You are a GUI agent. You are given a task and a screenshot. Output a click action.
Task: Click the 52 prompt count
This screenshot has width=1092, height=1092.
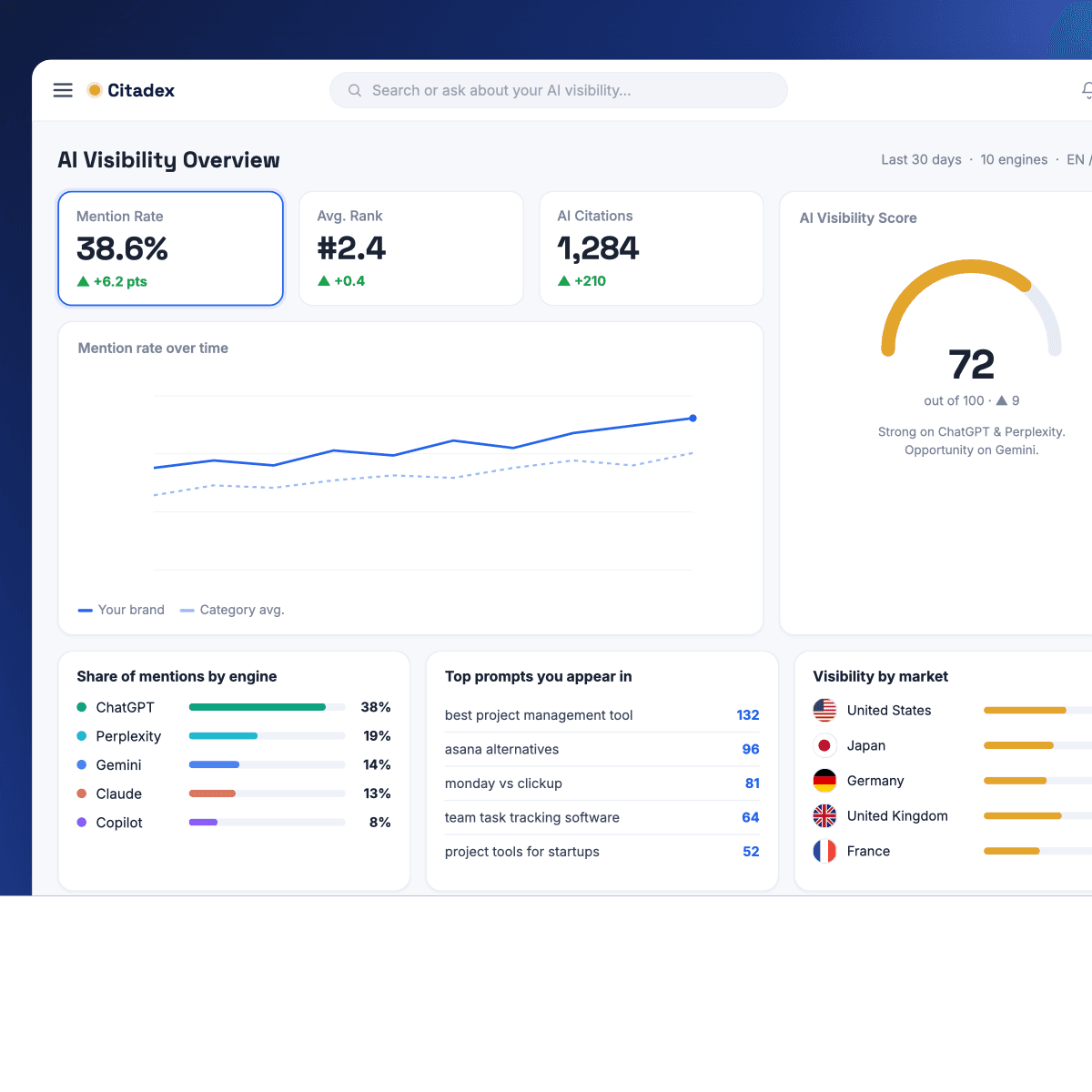pos(751,852)
